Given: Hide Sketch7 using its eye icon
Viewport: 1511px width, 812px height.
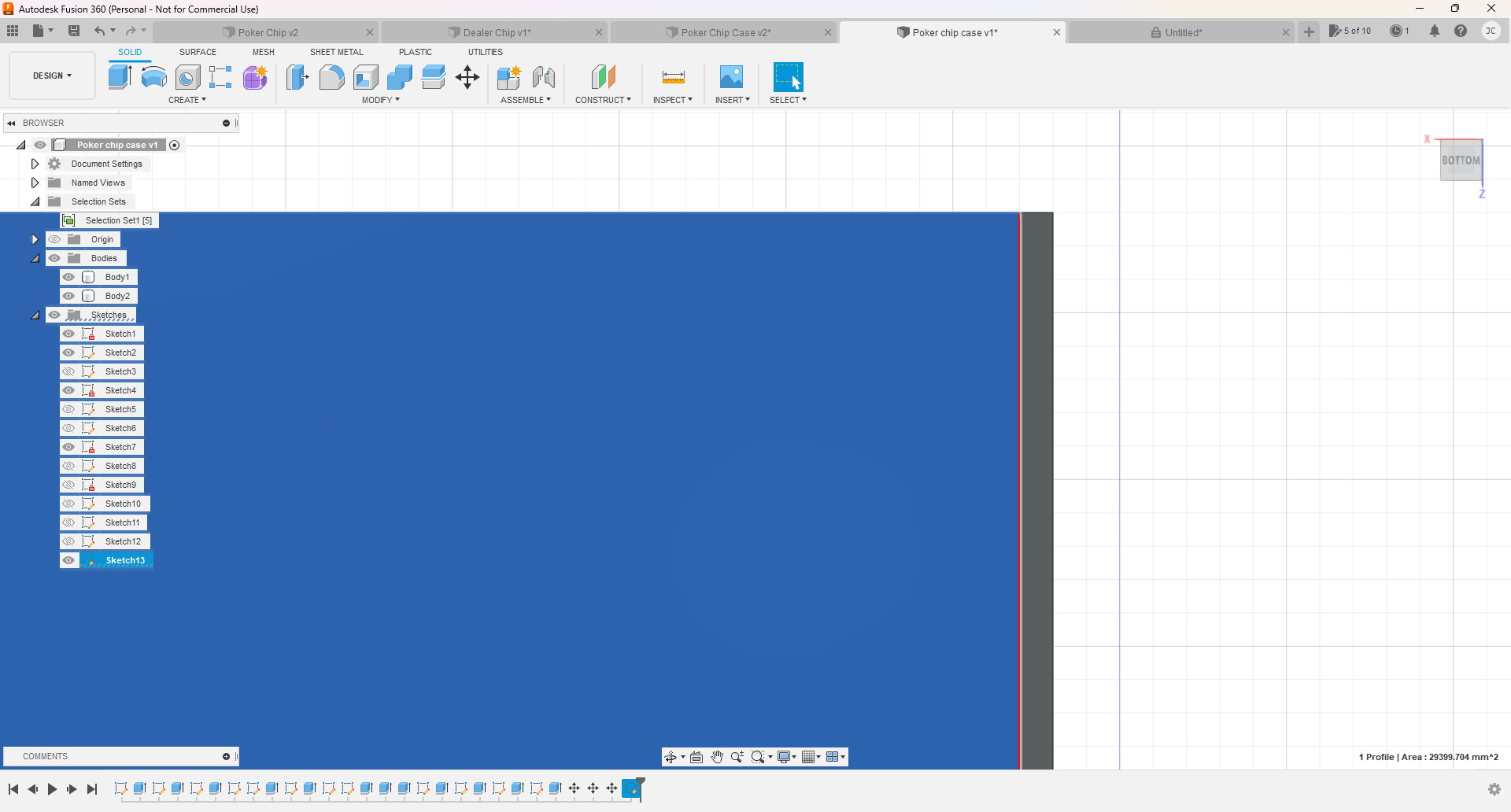Looking at the screenshot, I should pyautogui.click(x=68, y=447).
